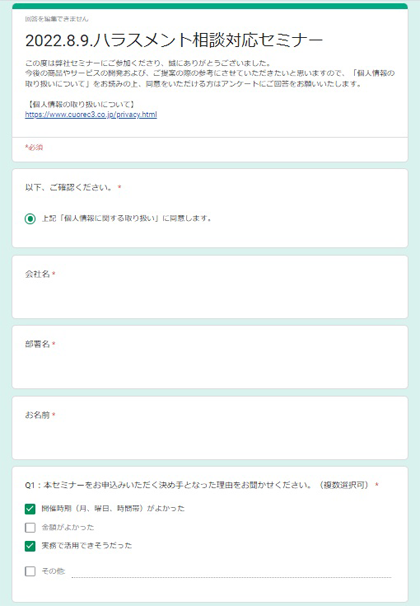This screenshot has height=606, width=420.
Task: Click the 回答を編集できません note at top
Action: [x=57, y=19]
